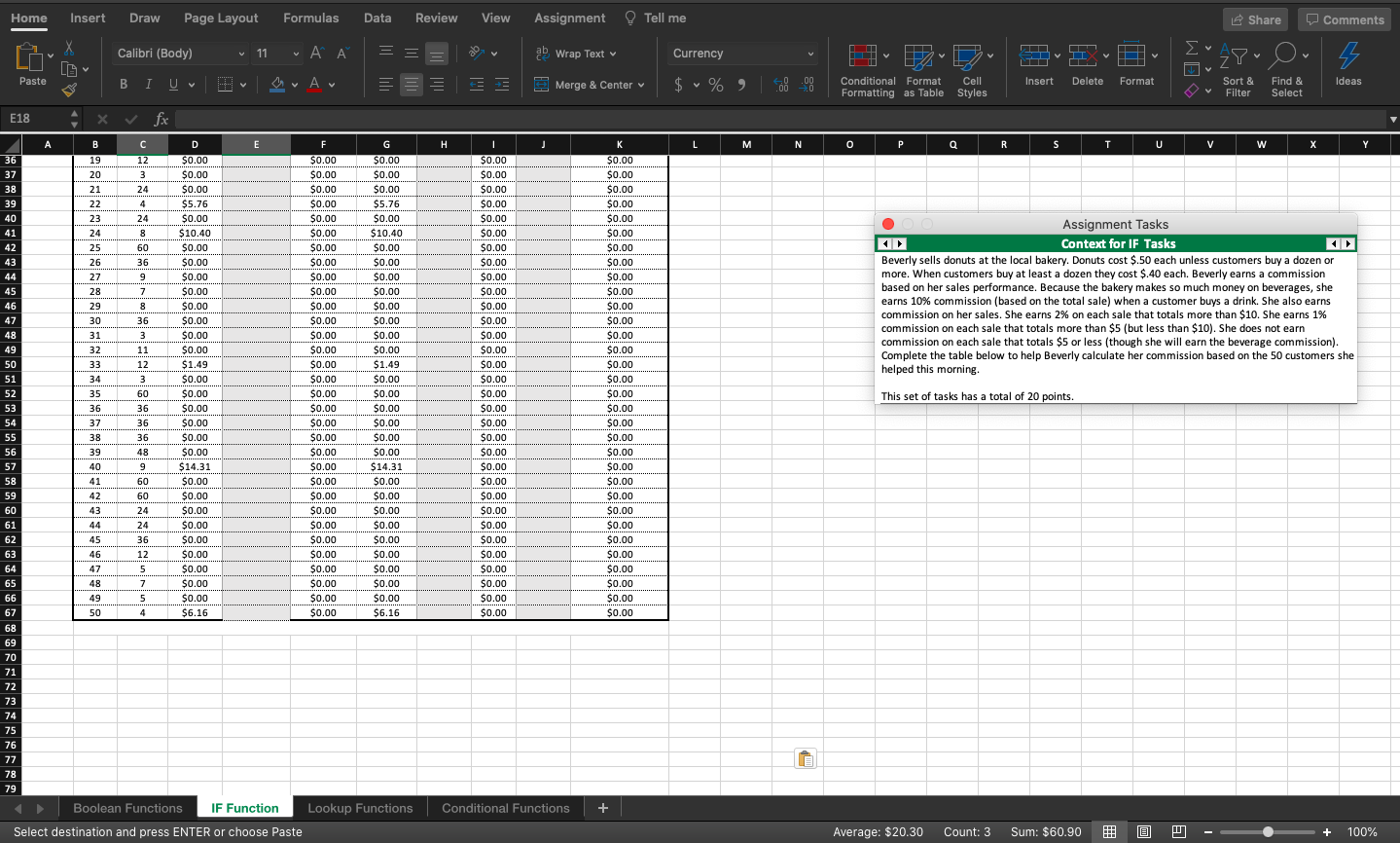Click the Format as Table icon
Viewport: 1400px width, 843px height.
[x=922, y=70]
